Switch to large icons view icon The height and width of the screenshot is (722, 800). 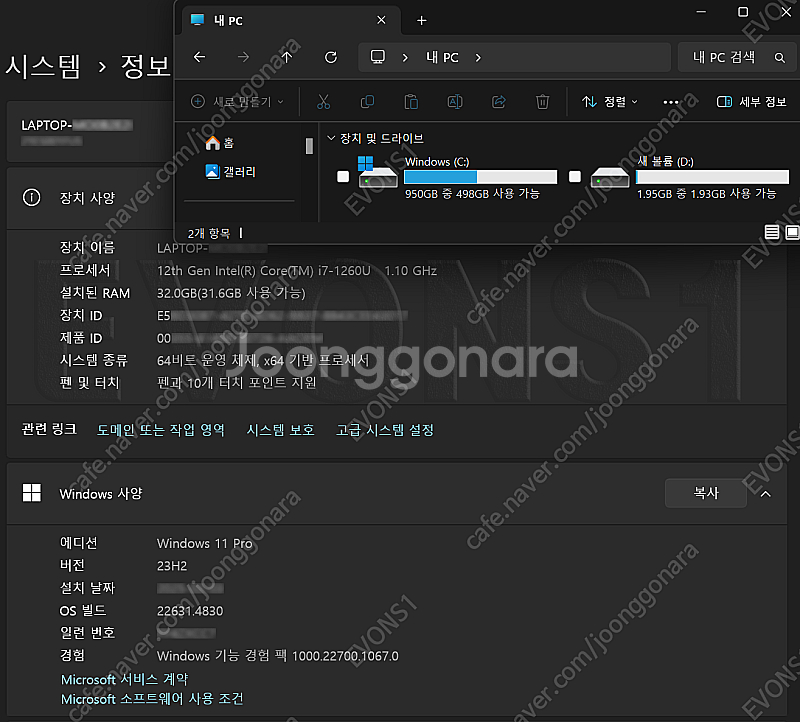(x=792, y=233)
